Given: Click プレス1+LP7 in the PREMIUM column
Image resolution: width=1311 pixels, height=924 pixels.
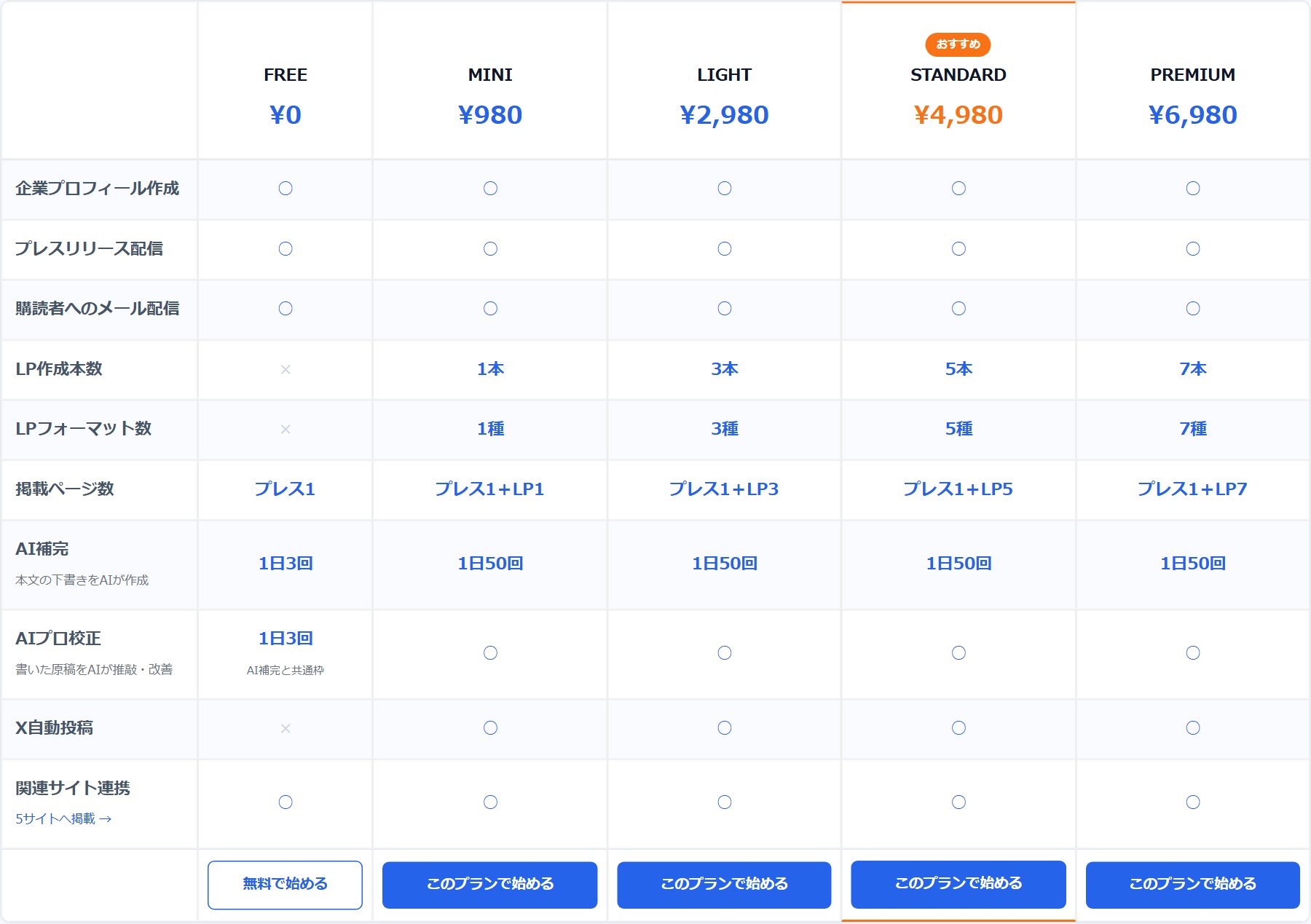Looking at the screenshot, I should pos(1192,489).
